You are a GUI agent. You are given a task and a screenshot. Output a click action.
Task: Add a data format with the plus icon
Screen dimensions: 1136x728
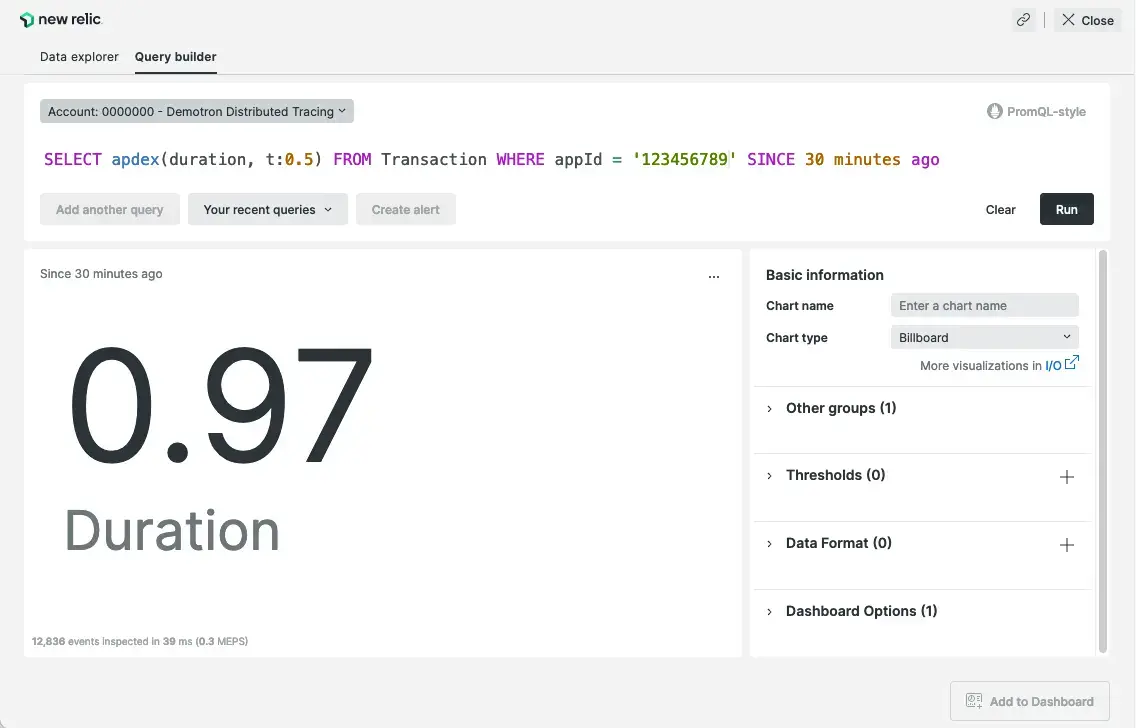tap(1066, 545)
